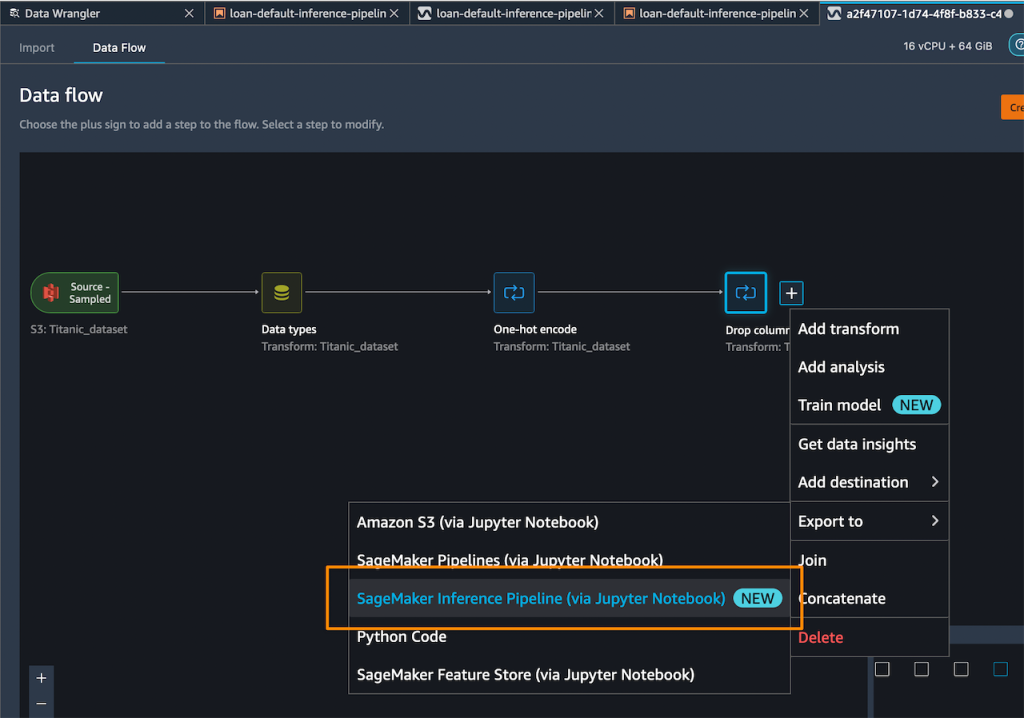Expand the Add destination submenu
The height and width of the screenshot is (718, 1024).
(869, 482)
